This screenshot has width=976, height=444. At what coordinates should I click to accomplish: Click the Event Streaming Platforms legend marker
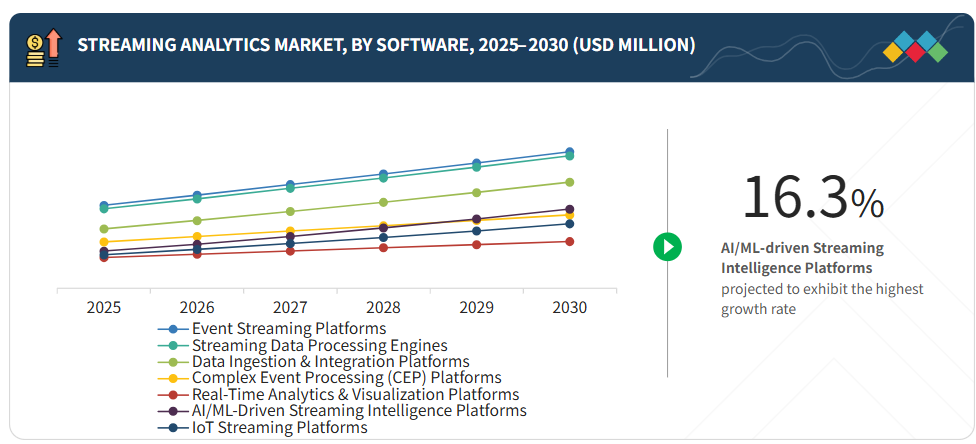click(x=173, y=329)
